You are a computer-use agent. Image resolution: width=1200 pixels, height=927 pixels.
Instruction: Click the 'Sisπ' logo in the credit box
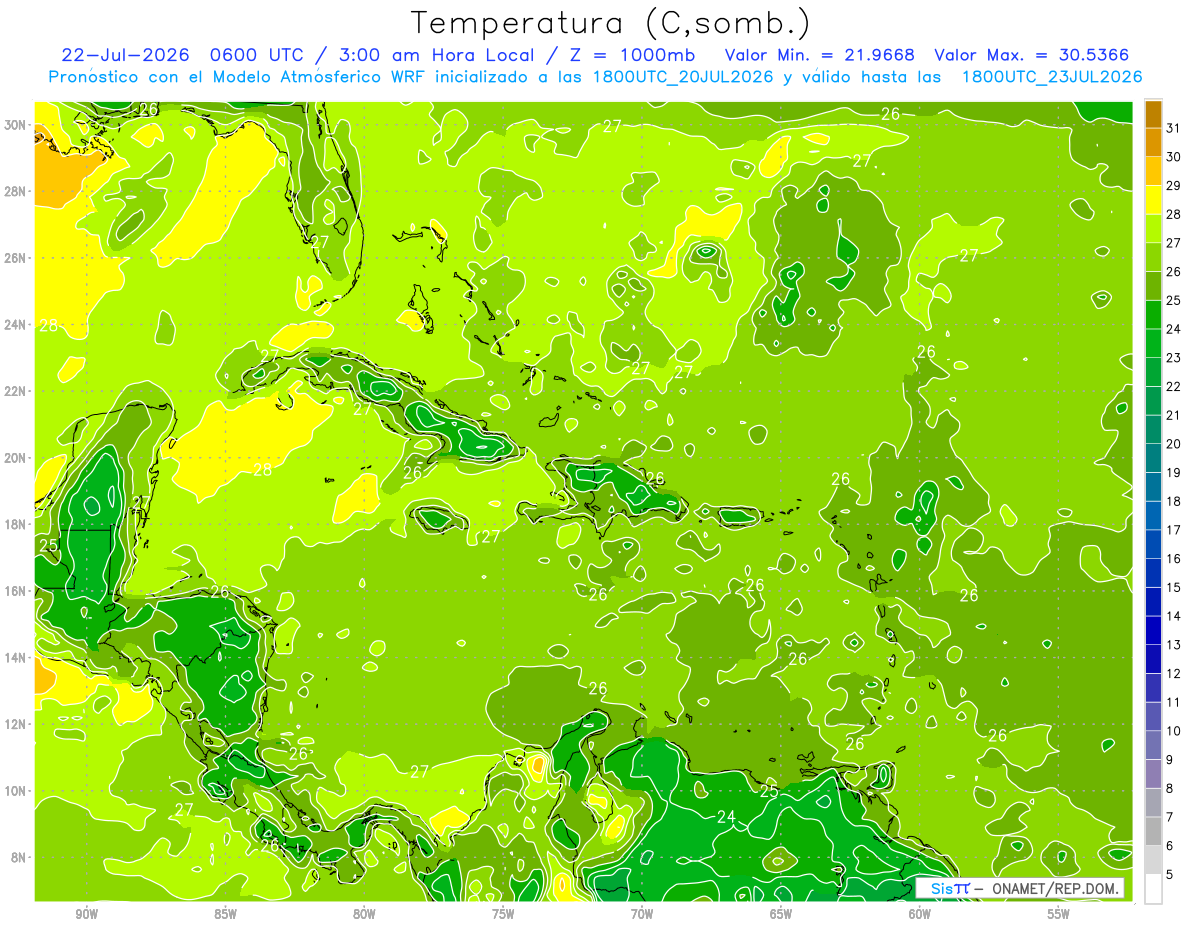click(x=949, y=888)
